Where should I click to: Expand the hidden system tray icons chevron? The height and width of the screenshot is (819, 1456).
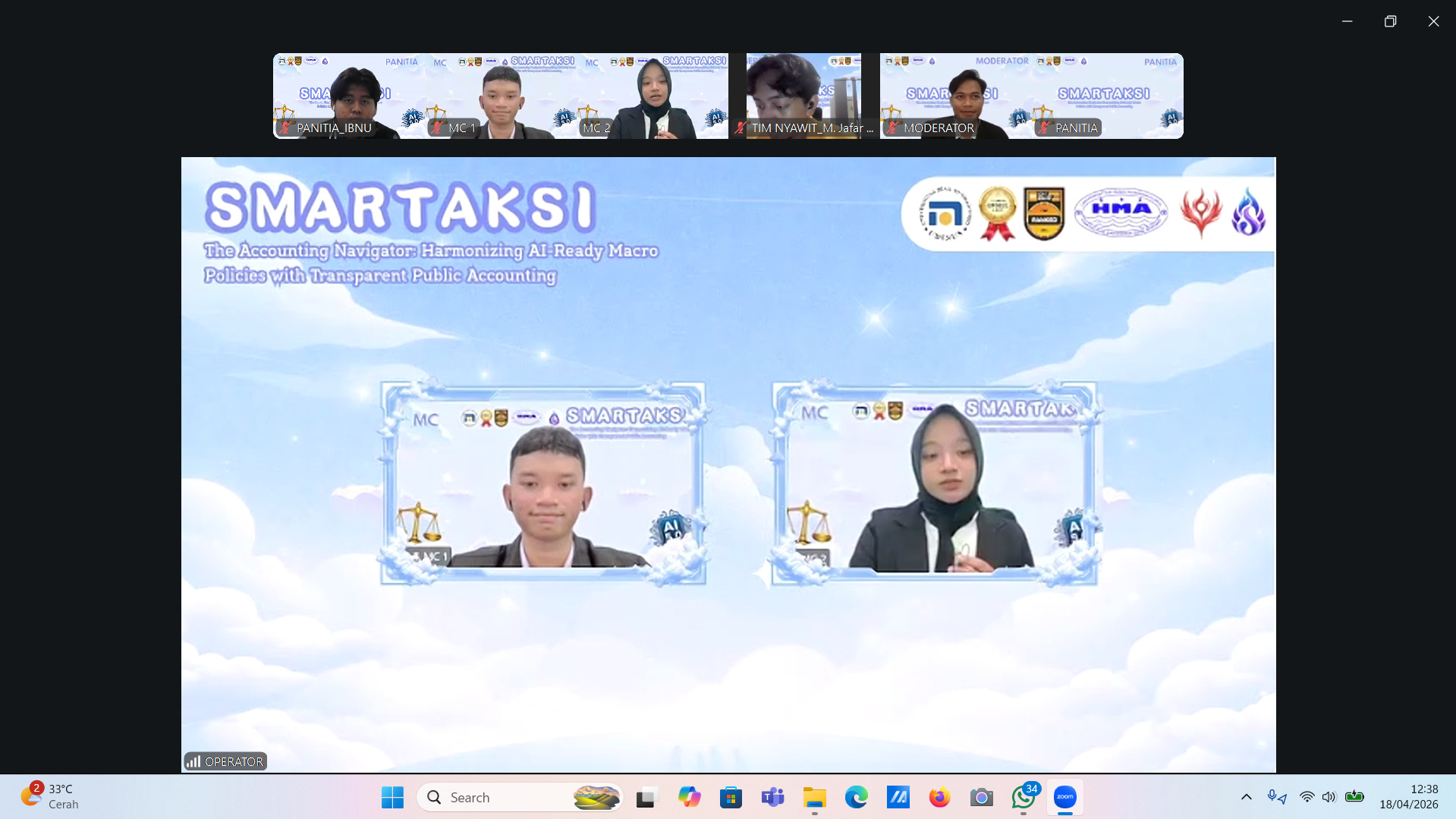[1246, 797]
